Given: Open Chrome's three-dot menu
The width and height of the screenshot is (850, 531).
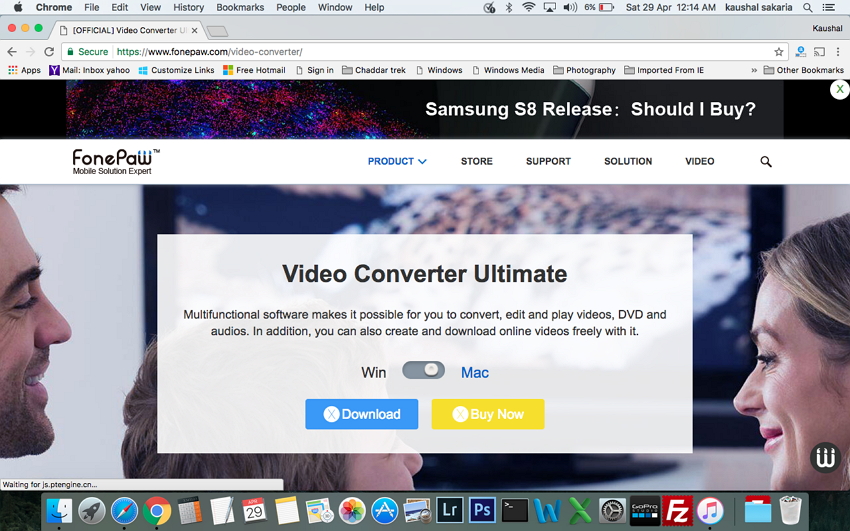Looking at the screenshot, I should pos(838,52).
